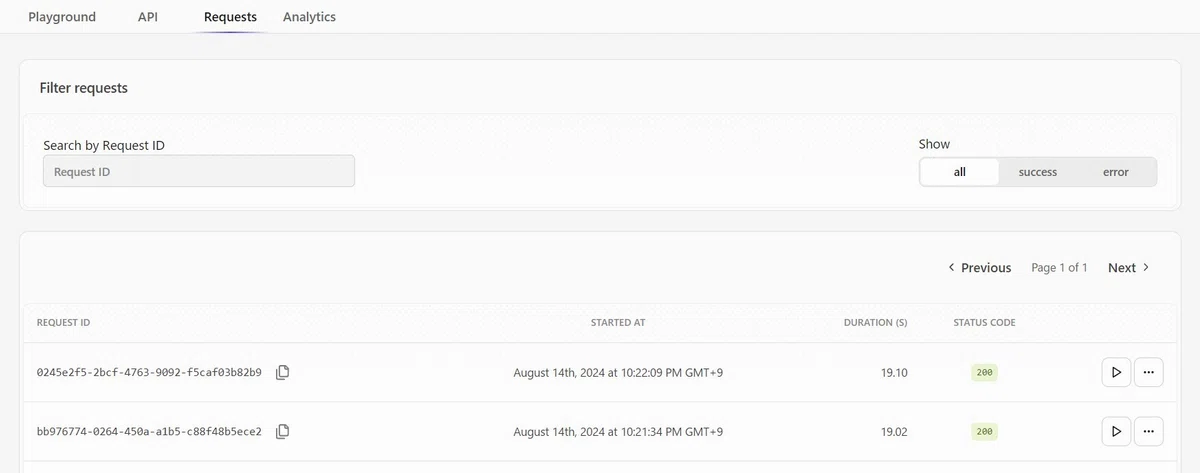Select request ID 0245e2f5-2bcf text
1200x473 pixels.
tap(149, 372)
